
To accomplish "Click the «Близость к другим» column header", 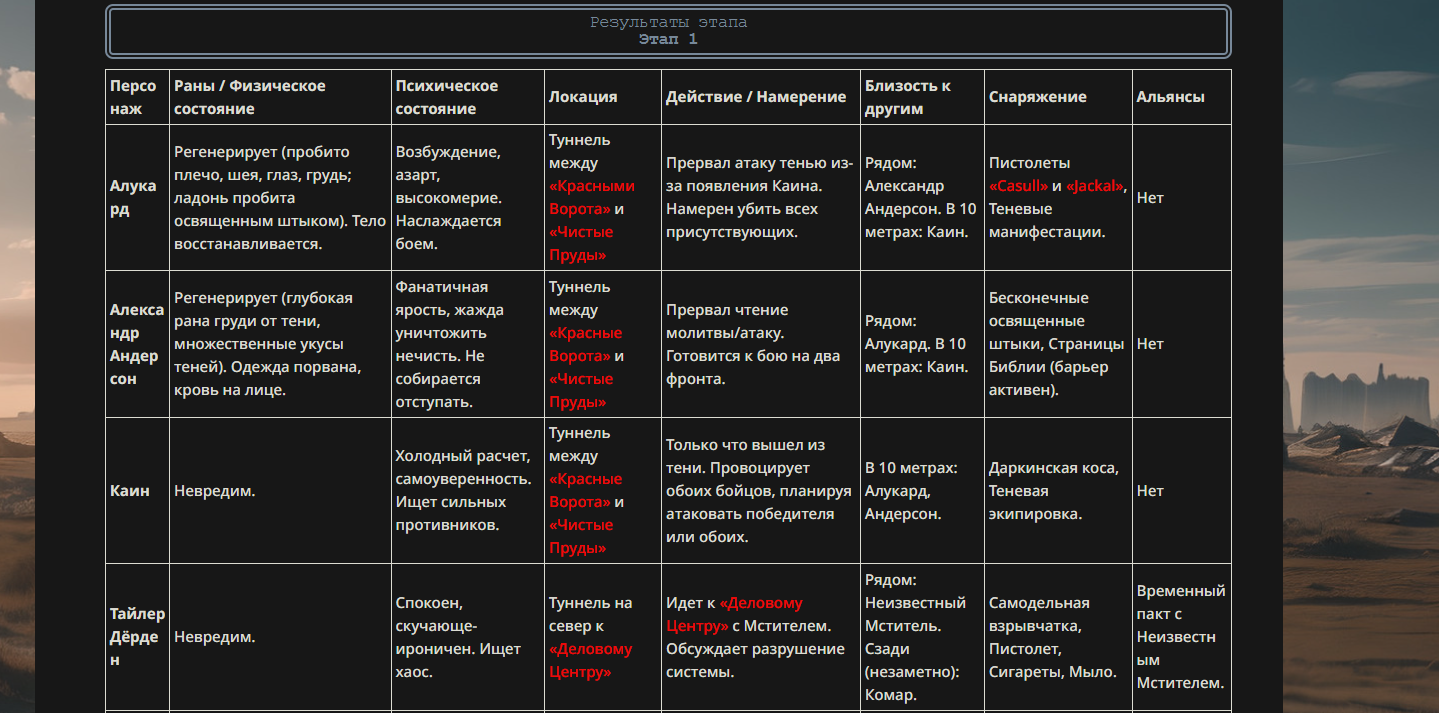I will pyautogui.click(x=922, y=97).
